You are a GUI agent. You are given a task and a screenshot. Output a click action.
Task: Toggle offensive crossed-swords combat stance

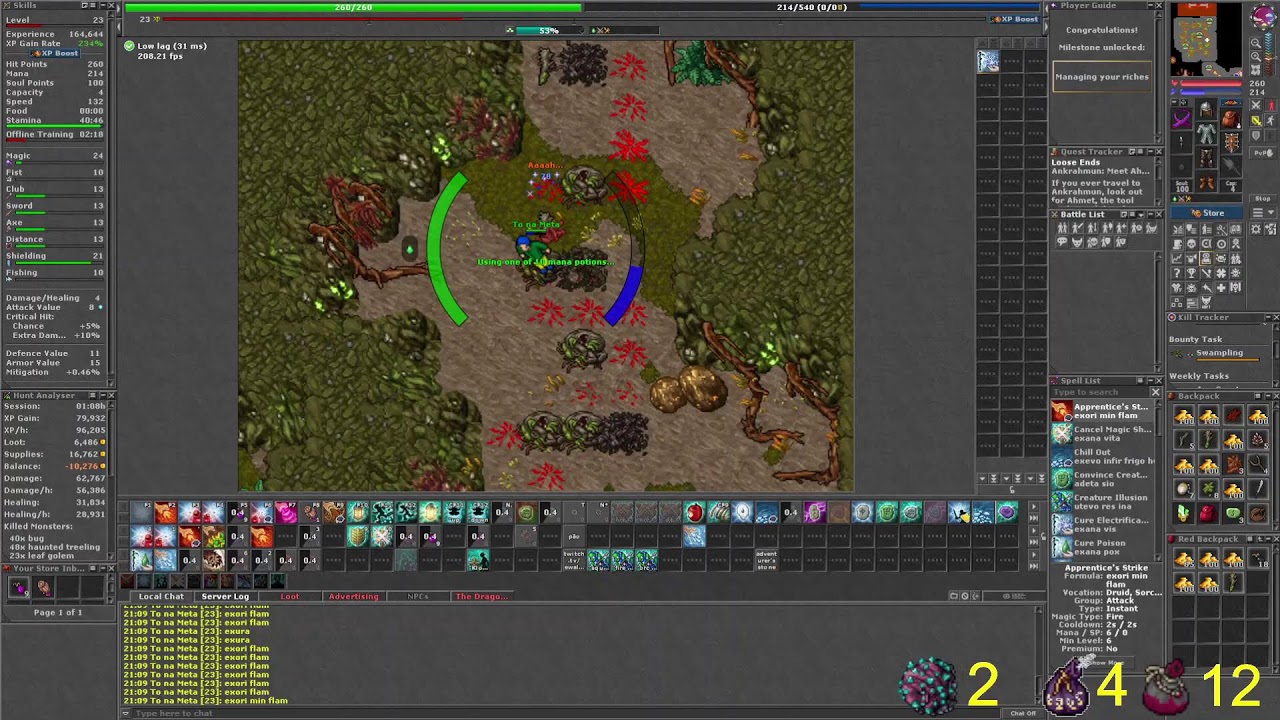(x=1256, y=105)
